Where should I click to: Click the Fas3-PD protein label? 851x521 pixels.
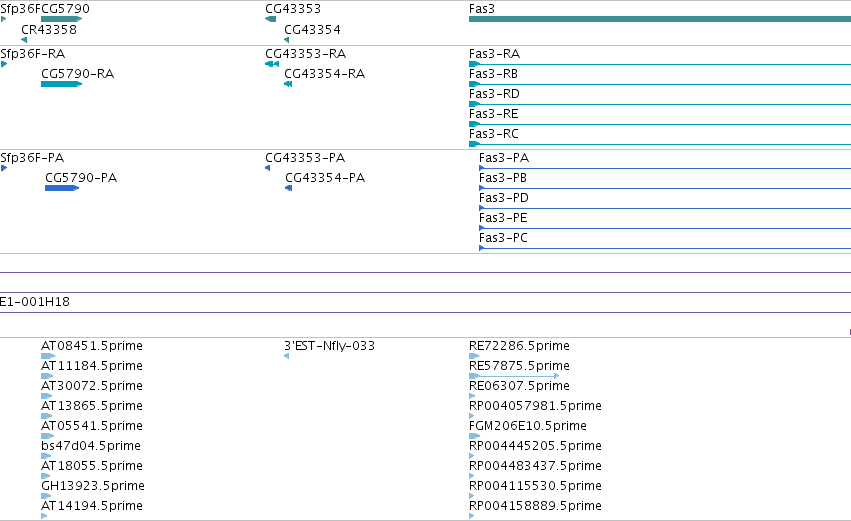(x=504, y=198)
